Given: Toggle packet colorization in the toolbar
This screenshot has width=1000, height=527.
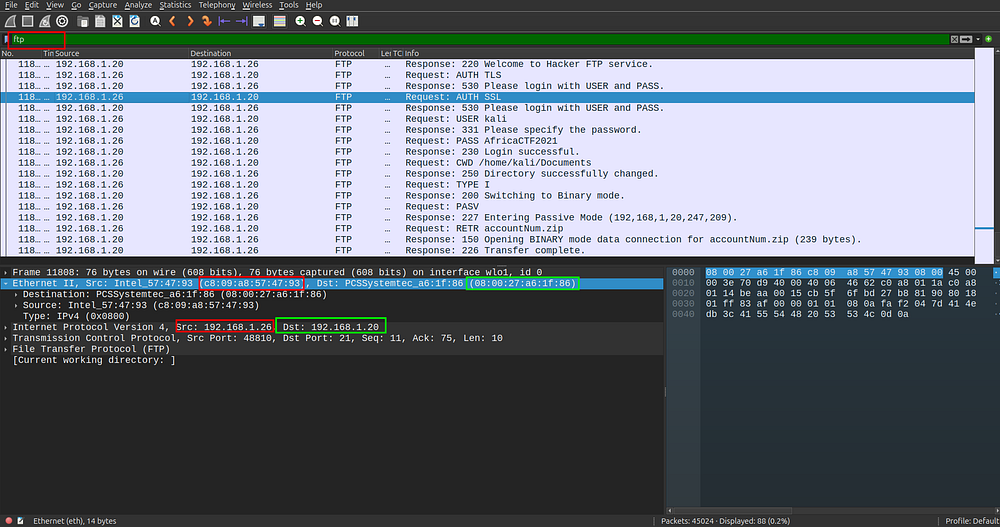Looking at the screenshot, I should click(x=279, y=20).
